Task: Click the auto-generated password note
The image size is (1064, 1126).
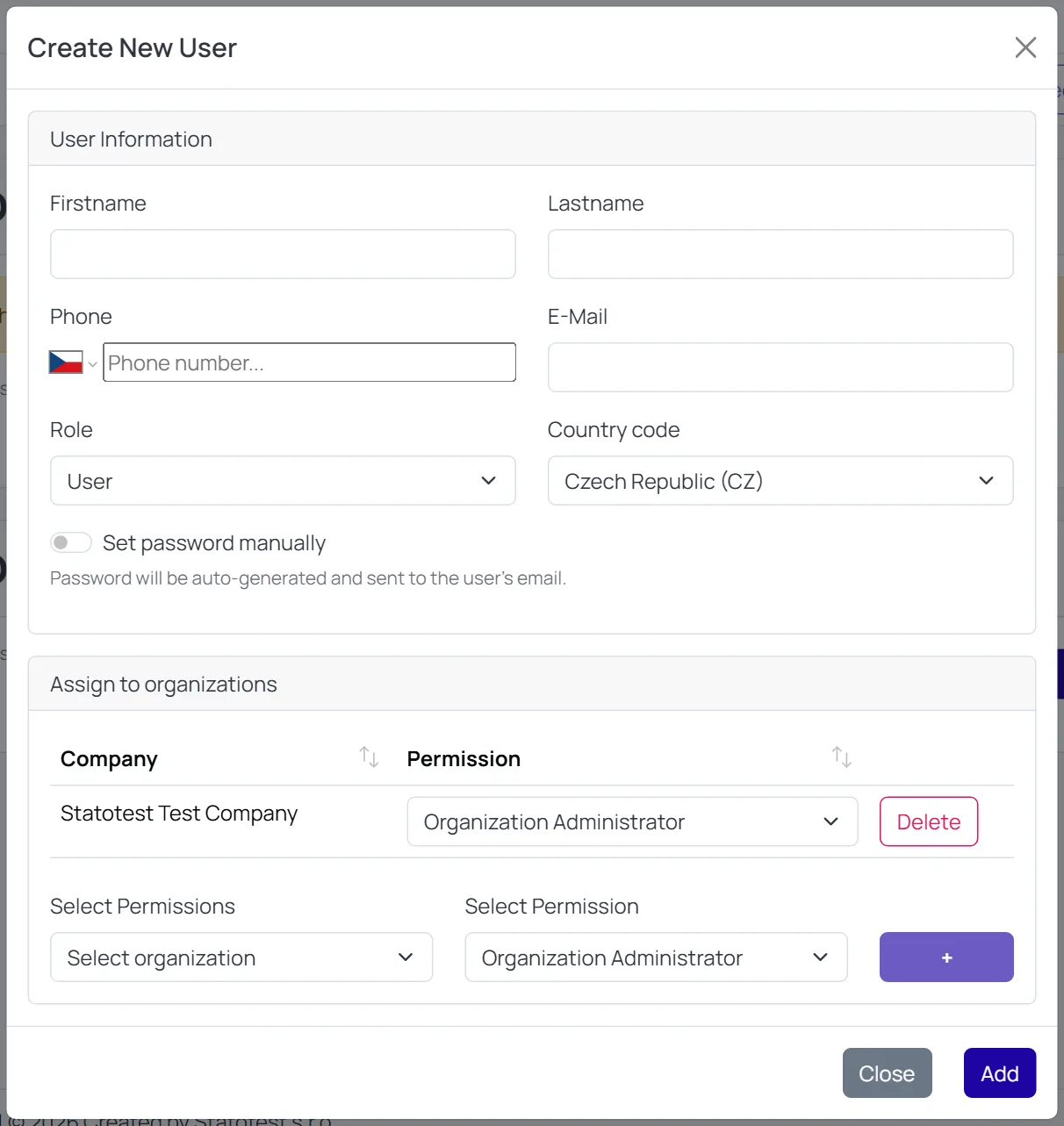Action: 308,578
